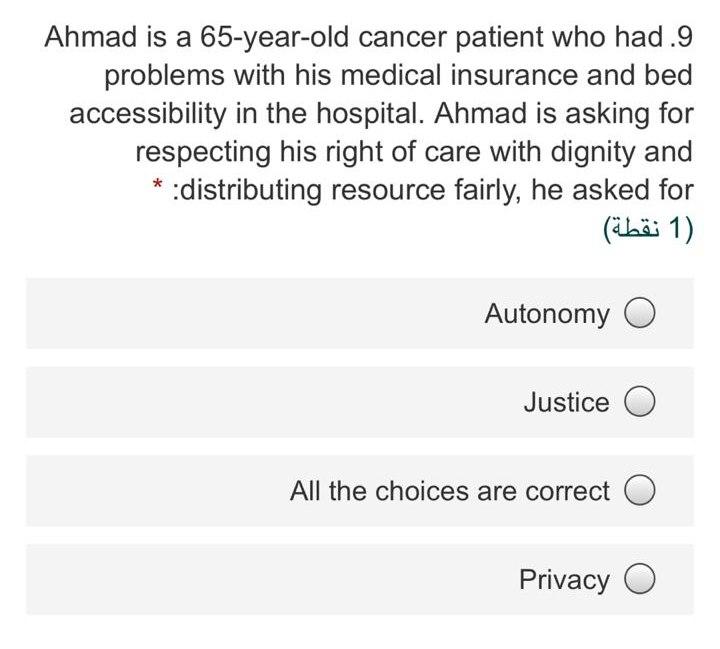Image resolution: width=720 pixels, height=649 pixels.
Task: Select the Justice radio button
Action: (x=640, y=403)
